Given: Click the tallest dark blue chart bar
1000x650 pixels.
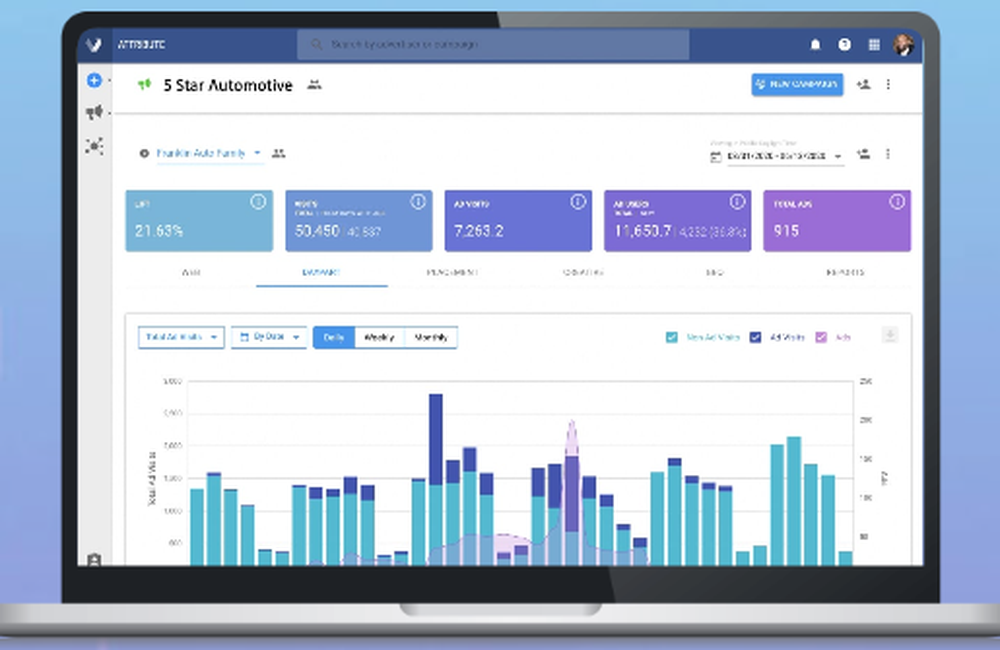Looking at the screenshot, I should click(x=436, y=439).
